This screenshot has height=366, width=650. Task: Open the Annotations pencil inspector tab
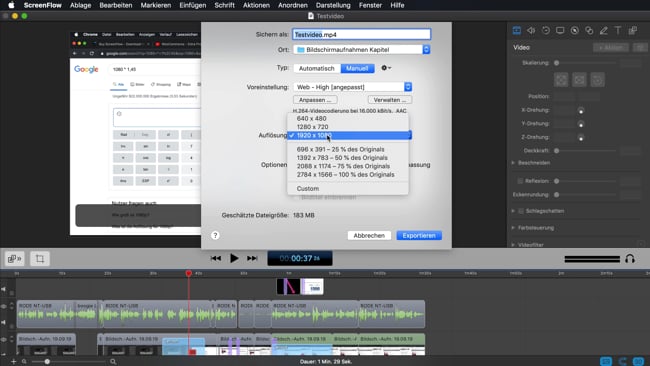click(604, 30)
